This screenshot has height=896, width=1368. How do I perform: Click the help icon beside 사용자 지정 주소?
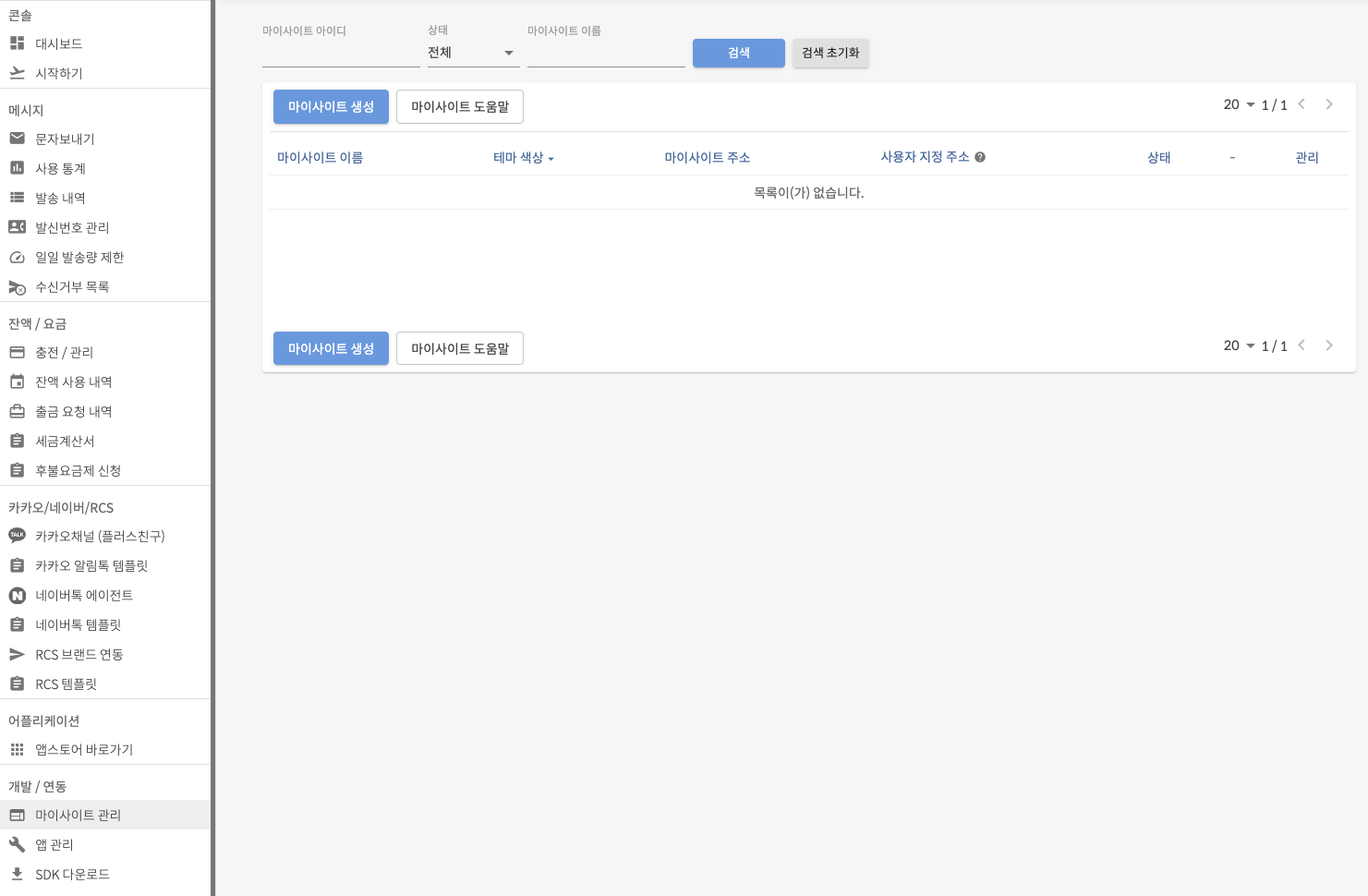point(980,157)
